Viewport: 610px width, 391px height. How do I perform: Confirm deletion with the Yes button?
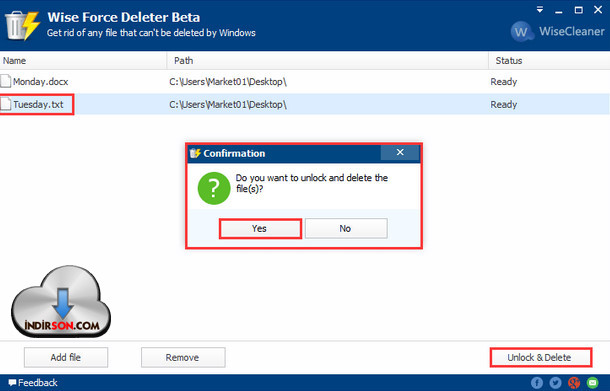coord(260,228)
